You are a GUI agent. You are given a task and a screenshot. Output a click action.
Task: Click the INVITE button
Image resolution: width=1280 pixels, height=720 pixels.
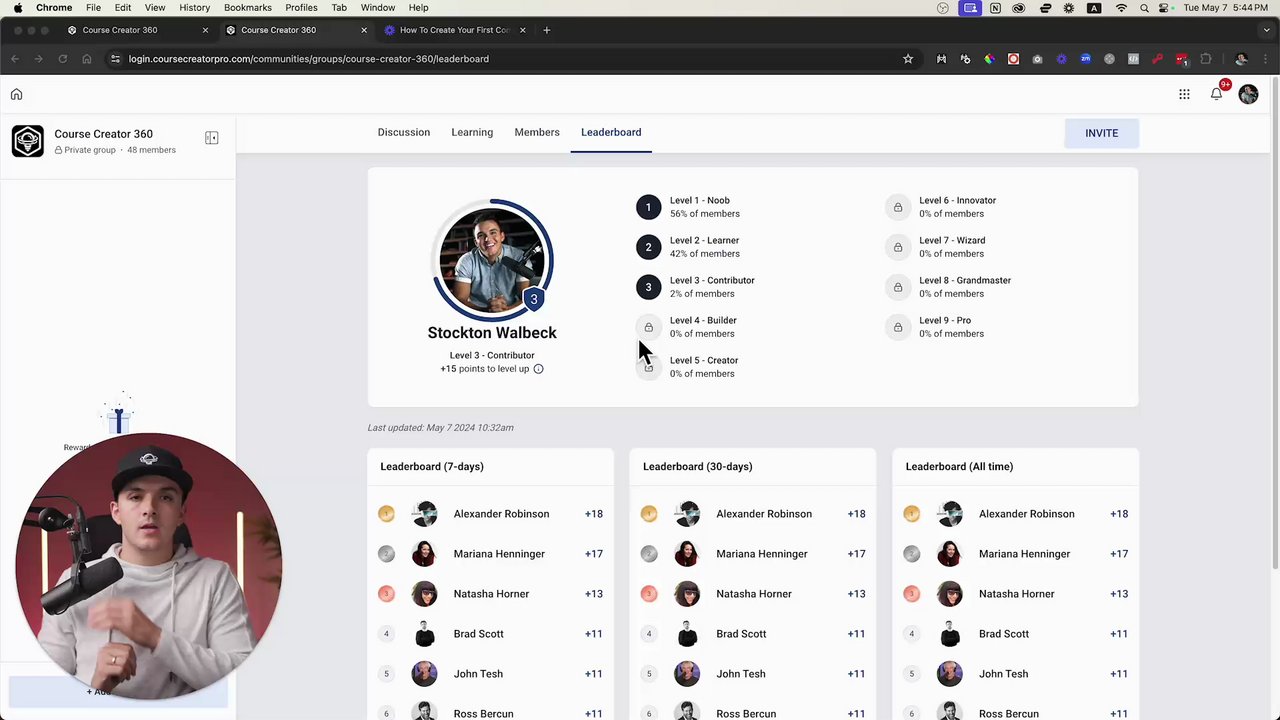1102,133
